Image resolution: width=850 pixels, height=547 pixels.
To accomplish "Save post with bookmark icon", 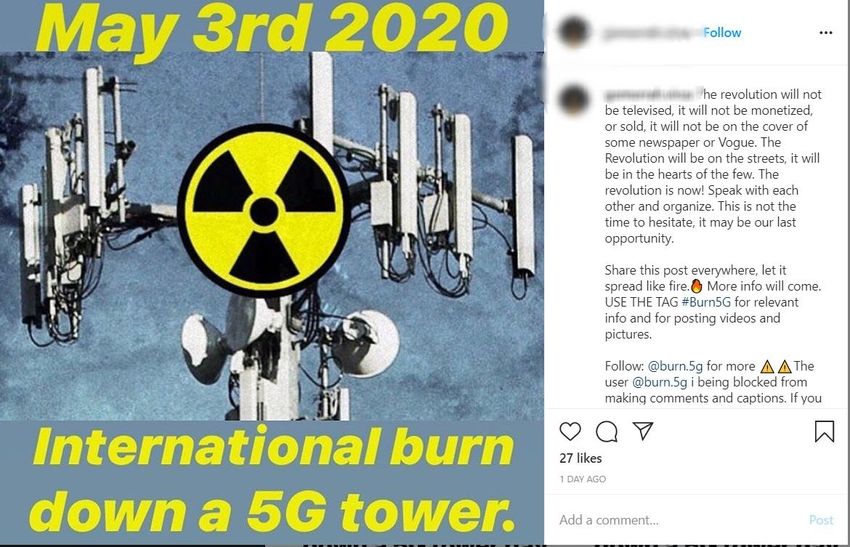I will 824,432.
